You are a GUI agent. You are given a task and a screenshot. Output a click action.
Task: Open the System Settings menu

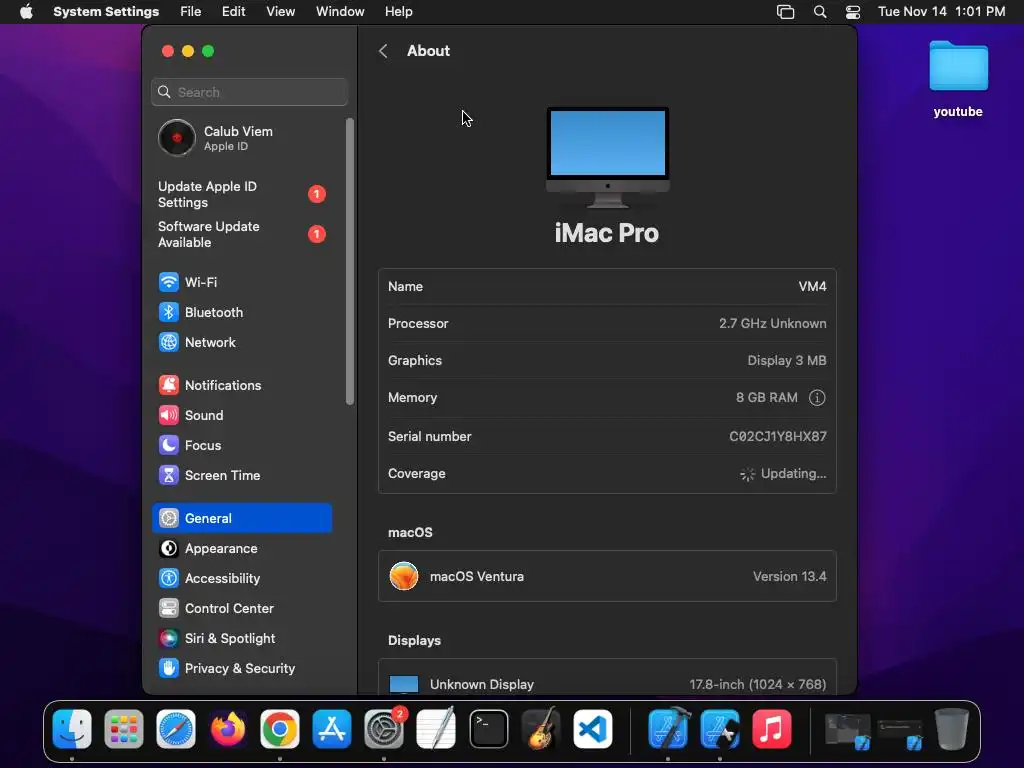(x=106, y=12)
